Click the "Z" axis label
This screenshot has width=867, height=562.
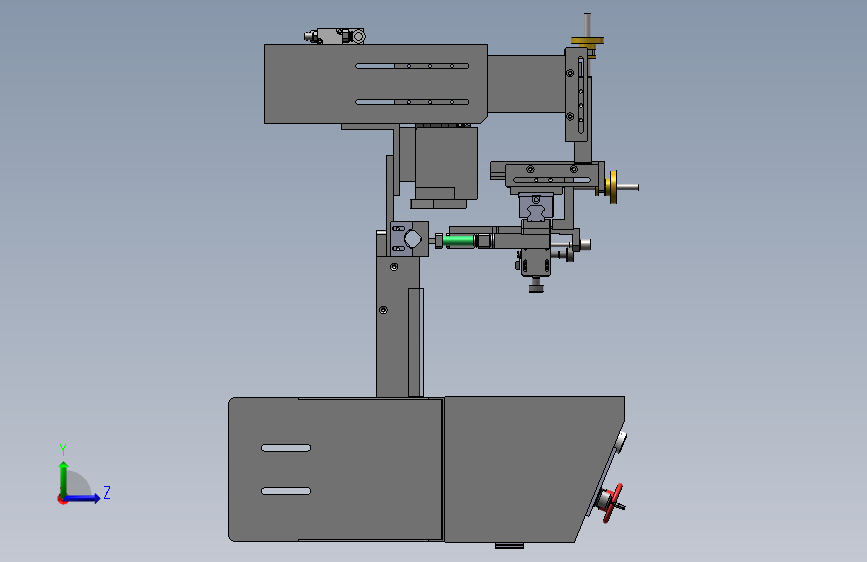pyautogui.click(x=107, y=492)
